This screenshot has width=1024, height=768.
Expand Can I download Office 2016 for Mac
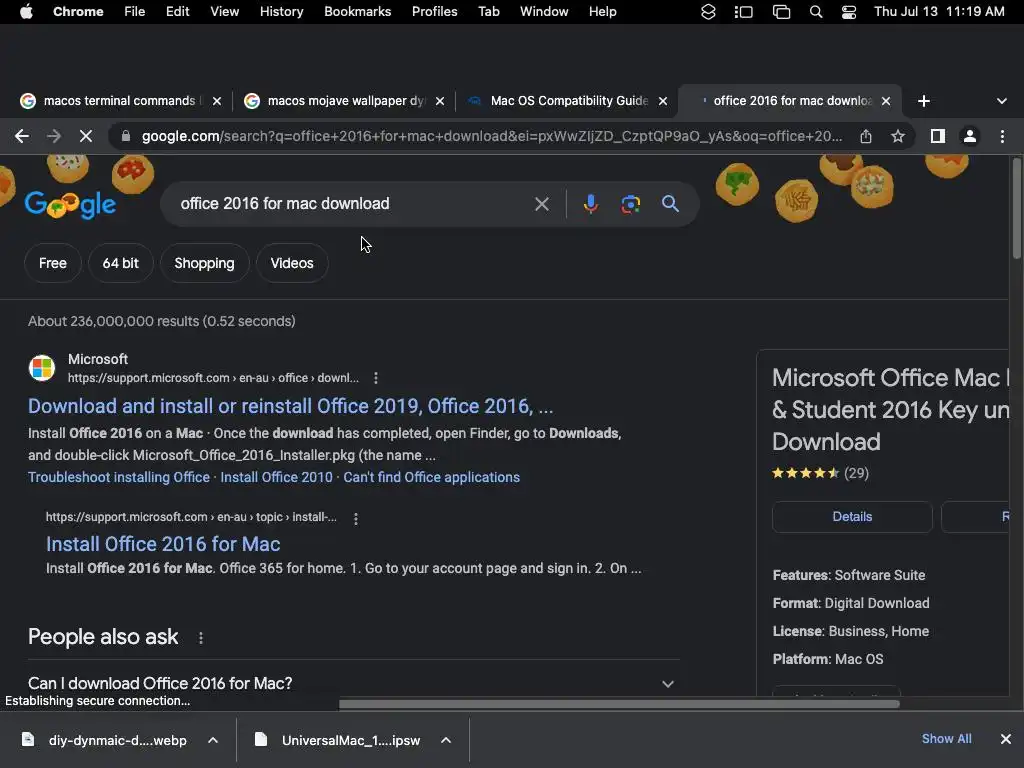pyautogui.click(x=353, y=684)
